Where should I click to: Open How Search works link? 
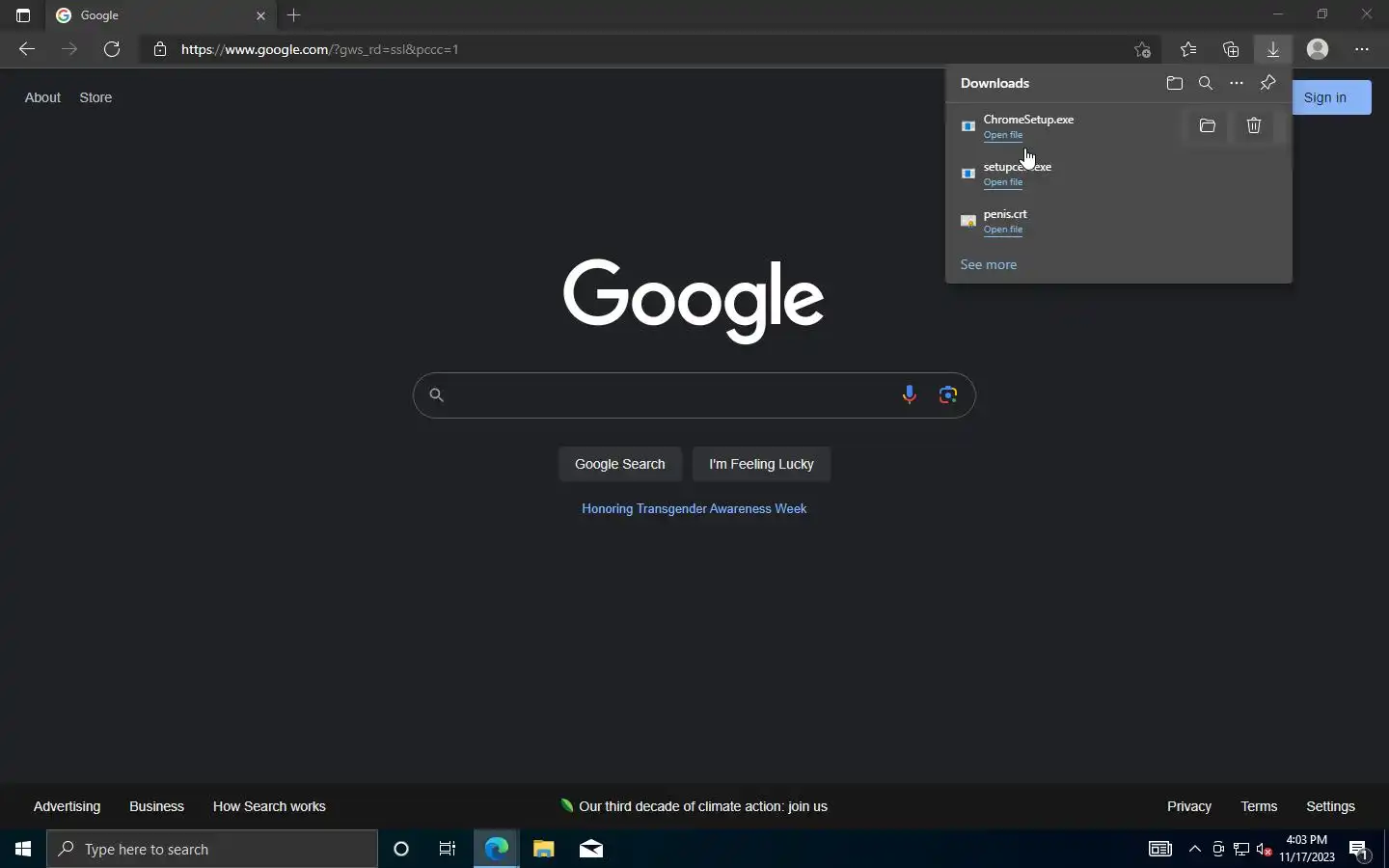coord(269,806)
